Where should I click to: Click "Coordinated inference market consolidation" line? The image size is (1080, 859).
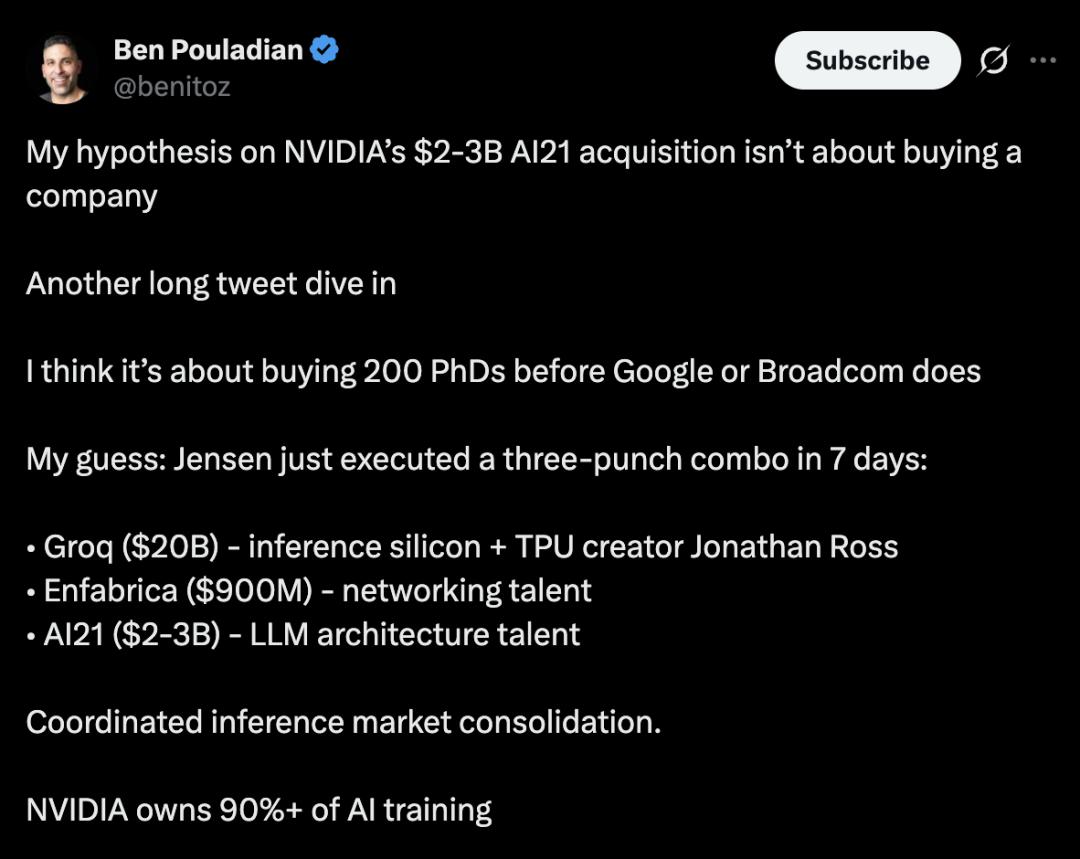pos(343,722)
